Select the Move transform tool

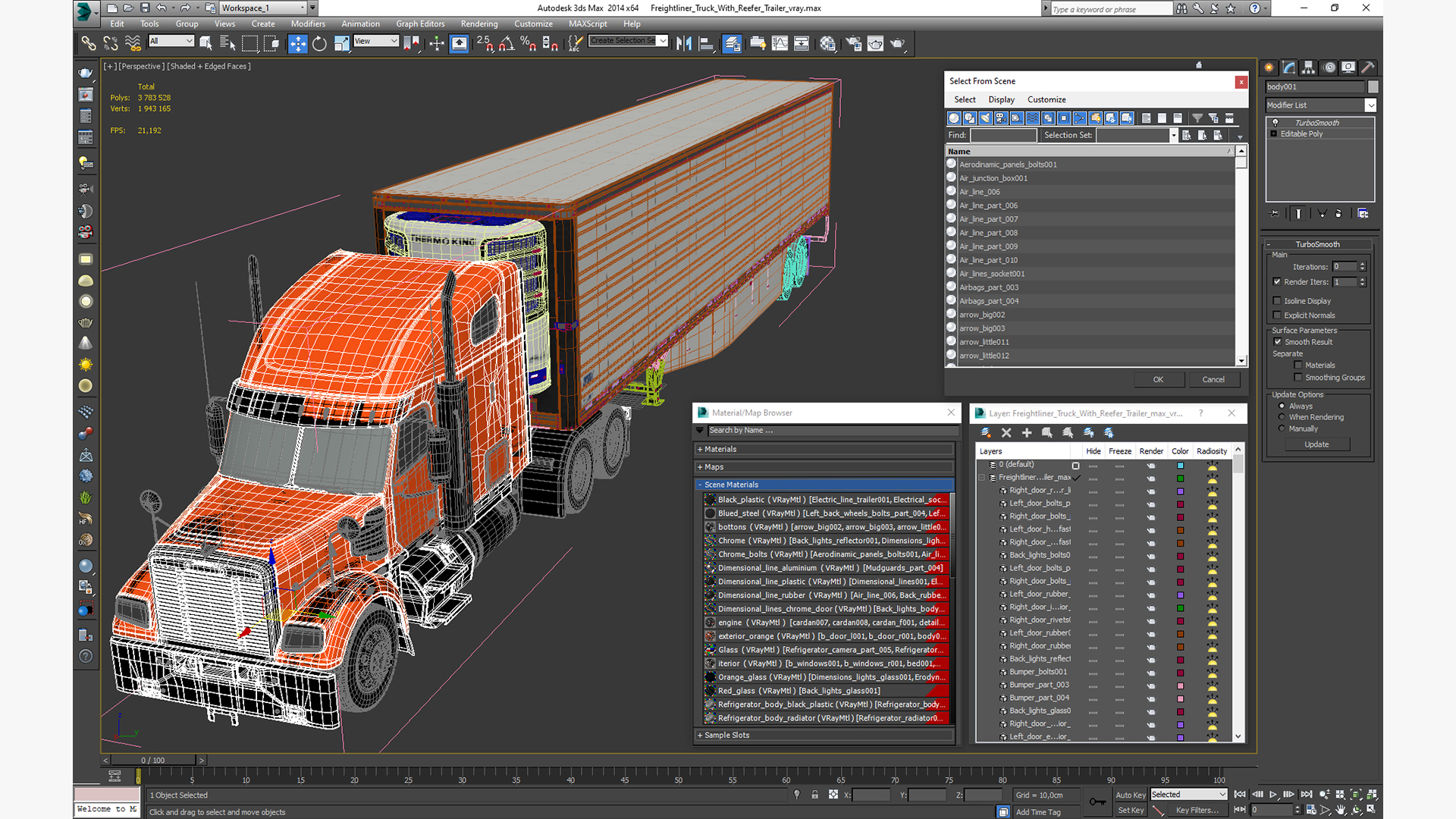tap(298, 44)
